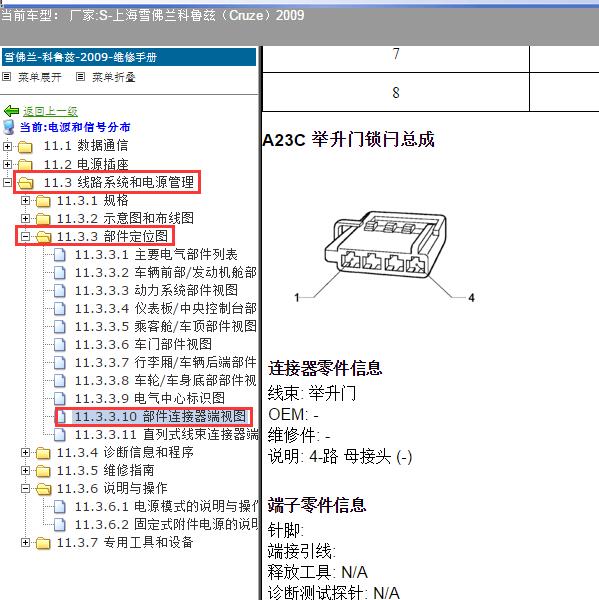Expand the 11.2 电源插座 folder
The width and height of the screenshot is (599, 600).
pos(7,164)
